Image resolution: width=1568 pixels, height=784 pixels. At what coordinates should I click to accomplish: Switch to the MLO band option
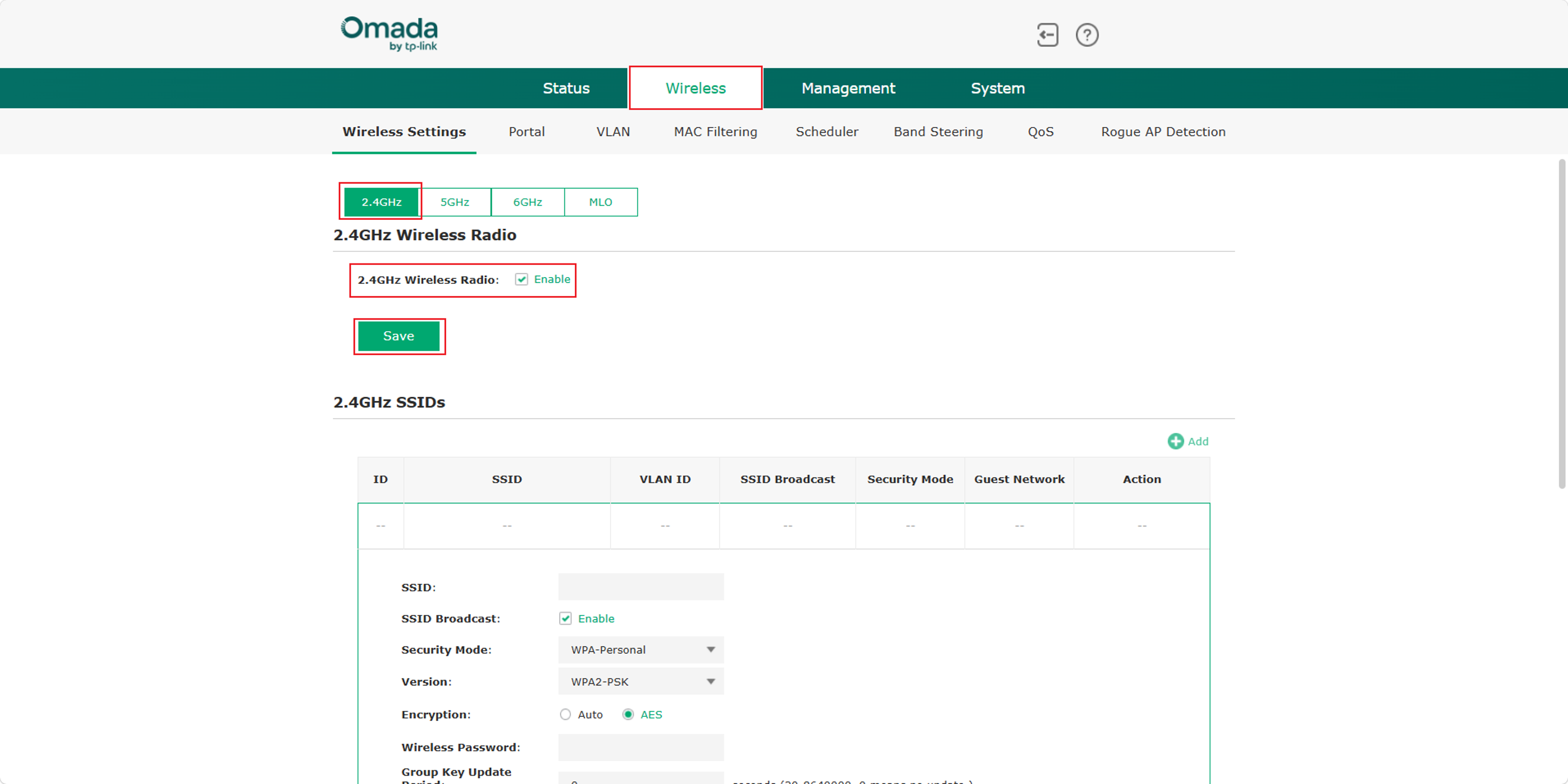(600, 202)
